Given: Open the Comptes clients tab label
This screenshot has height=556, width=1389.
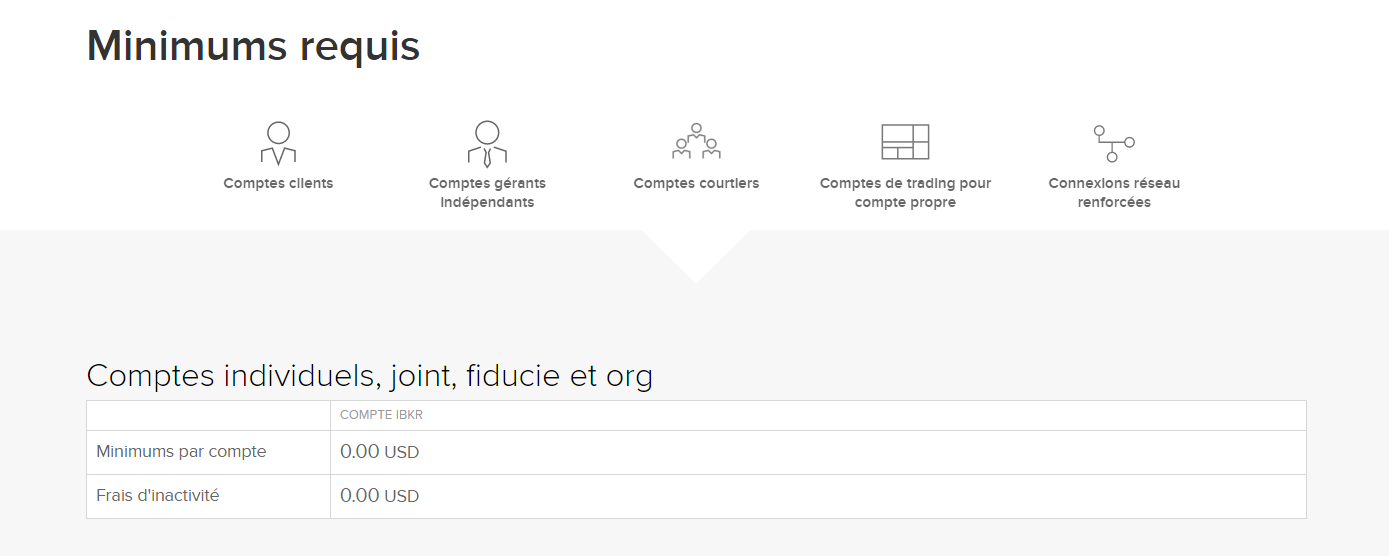Looking at the screenshot, I should click(278, 183).
